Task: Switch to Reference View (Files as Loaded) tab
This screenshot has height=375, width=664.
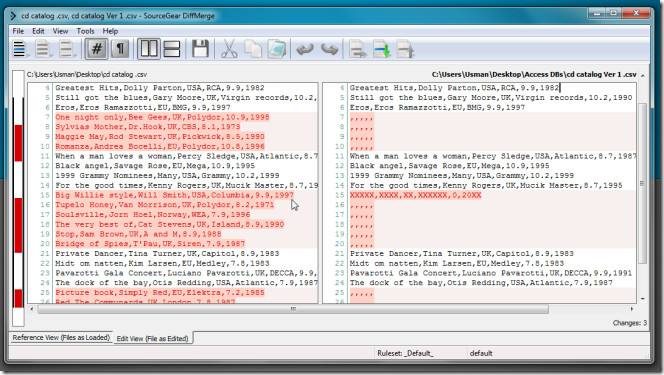Action: pyautogui.click(x=61, y=337)
